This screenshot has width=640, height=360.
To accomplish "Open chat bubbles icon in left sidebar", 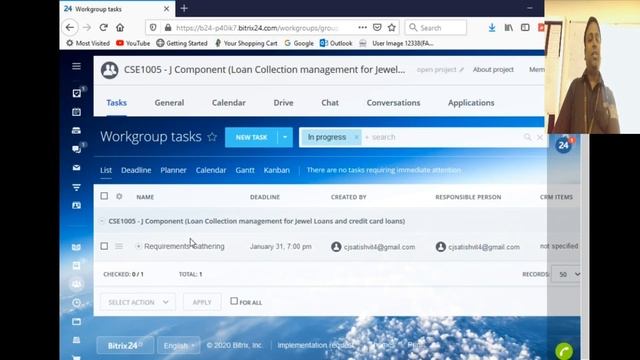I will [x=76, y=149].
